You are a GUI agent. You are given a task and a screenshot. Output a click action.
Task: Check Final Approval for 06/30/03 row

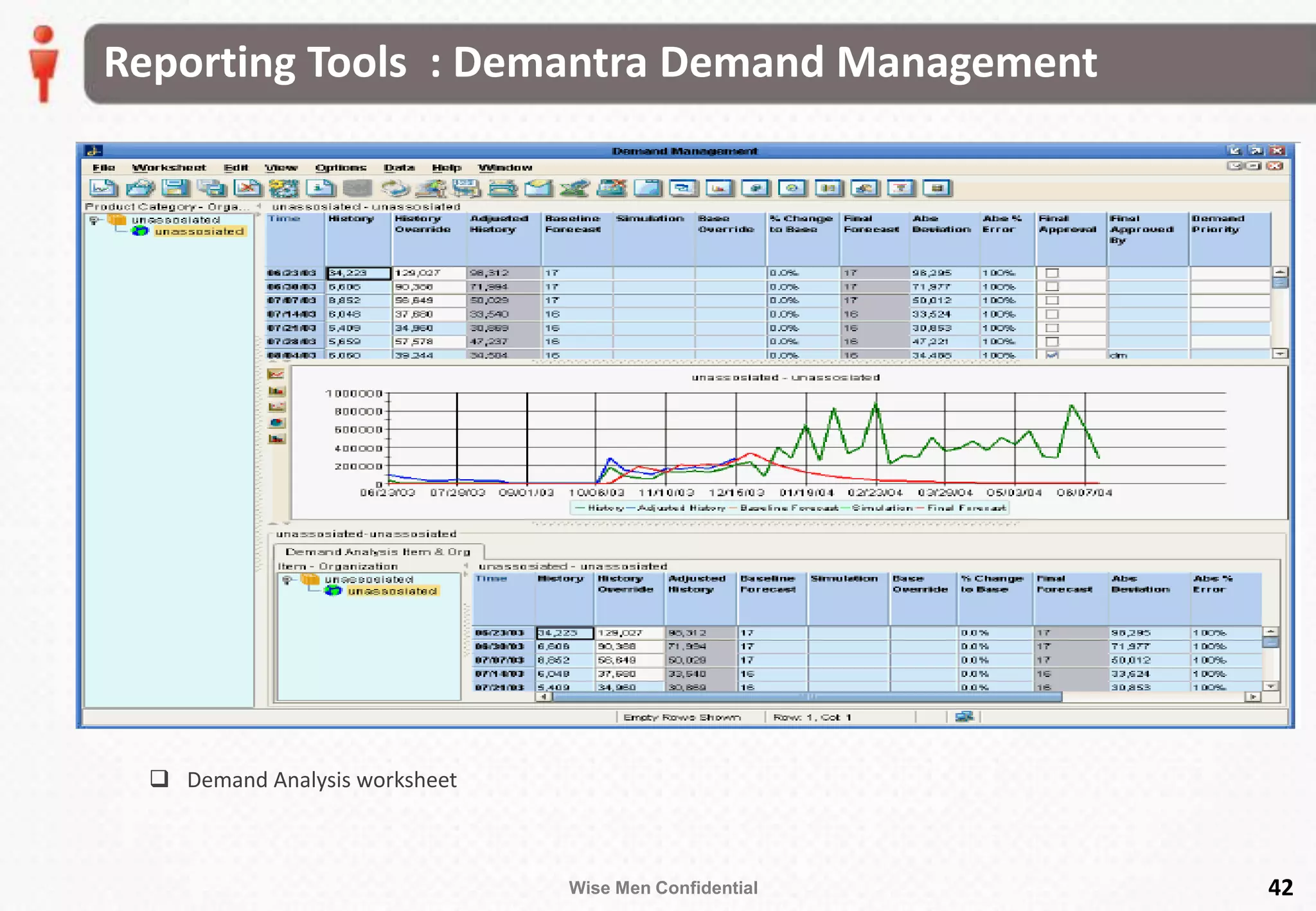click(x=1052, y=287)
